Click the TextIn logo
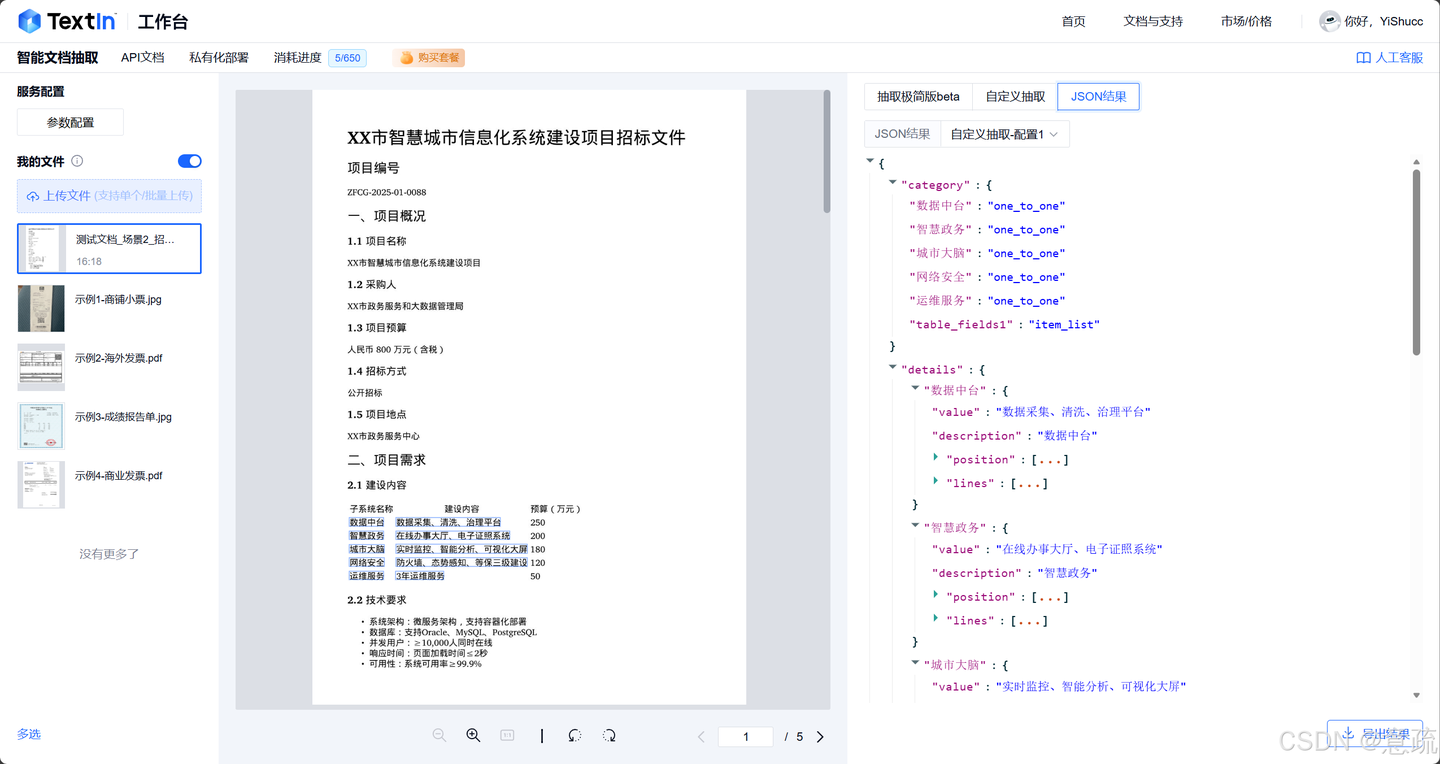 [x=67, y=21]
